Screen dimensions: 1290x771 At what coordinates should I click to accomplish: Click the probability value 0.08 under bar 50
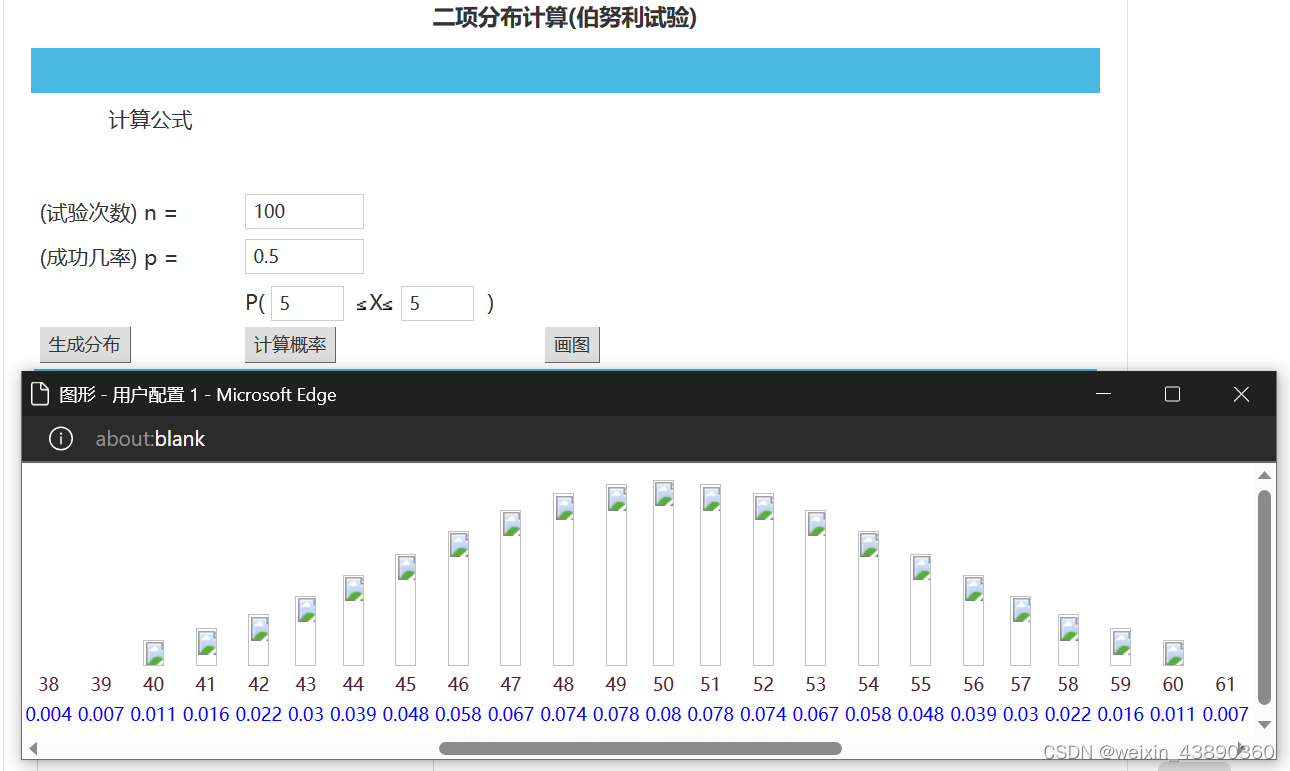point(663,714)
